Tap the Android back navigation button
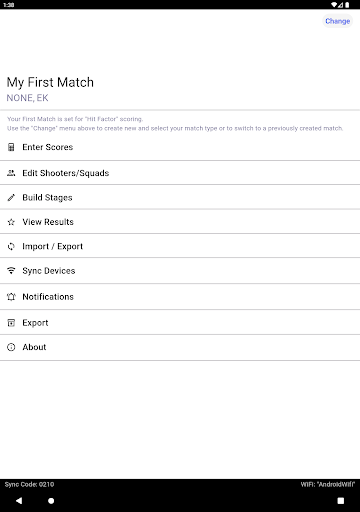This screenshot has width=360, height=512. coord(19,501)
